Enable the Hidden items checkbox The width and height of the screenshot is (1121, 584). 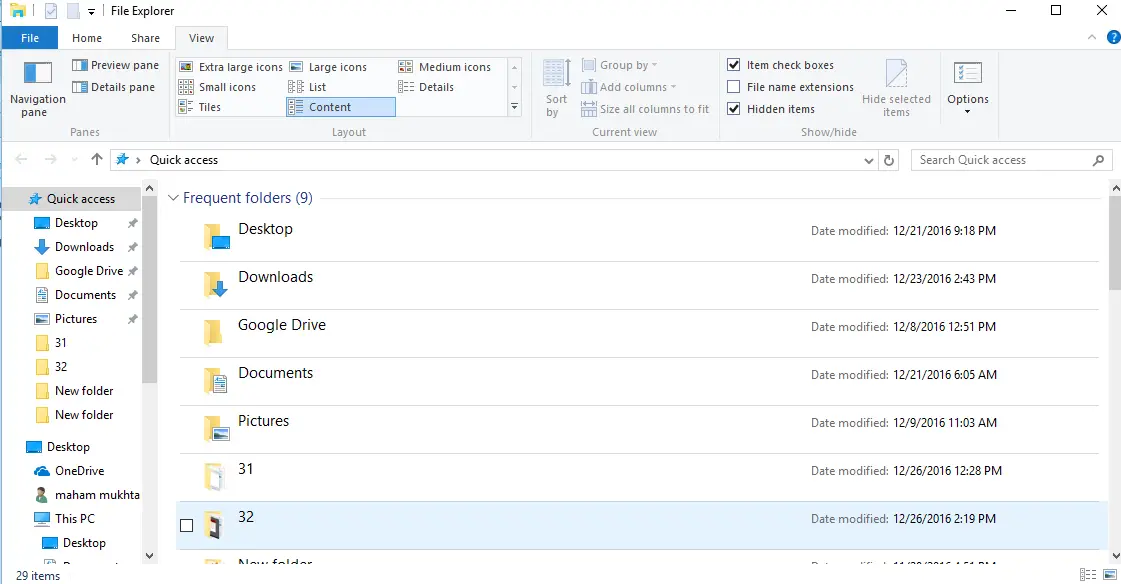(734, 109)
